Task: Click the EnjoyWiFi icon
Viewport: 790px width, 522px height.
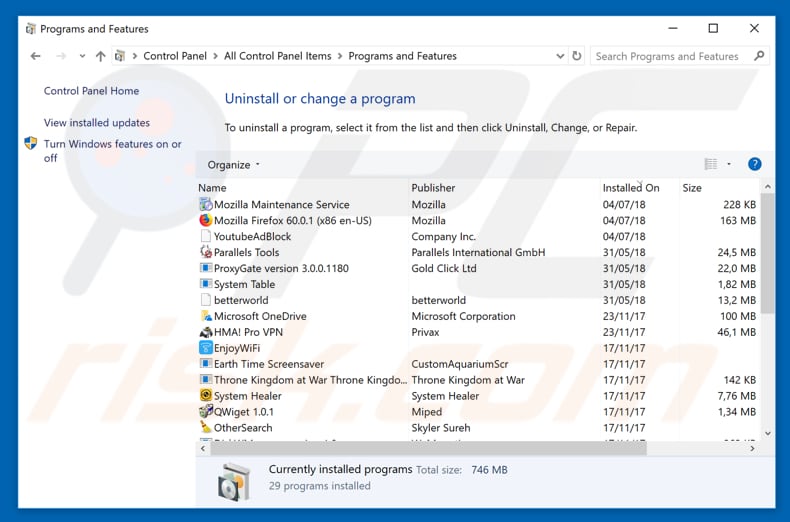Action: coord(206,348)
